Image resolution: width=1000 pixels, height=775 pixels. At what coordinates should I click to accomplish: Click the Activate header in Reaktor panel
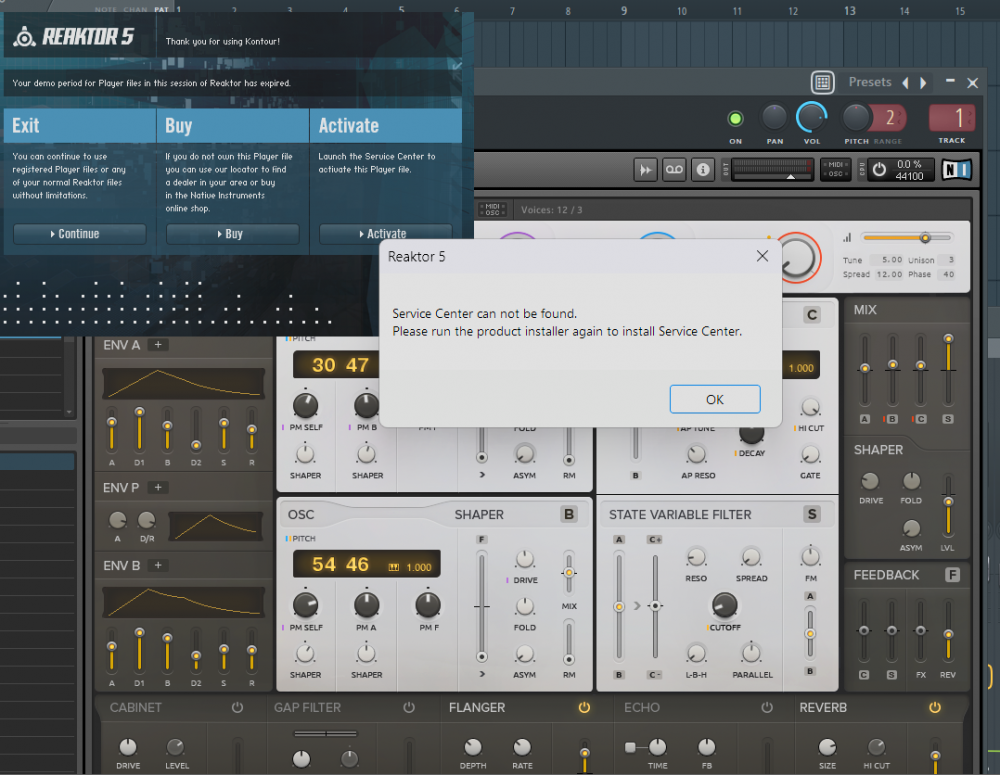(x=386, y=126)
